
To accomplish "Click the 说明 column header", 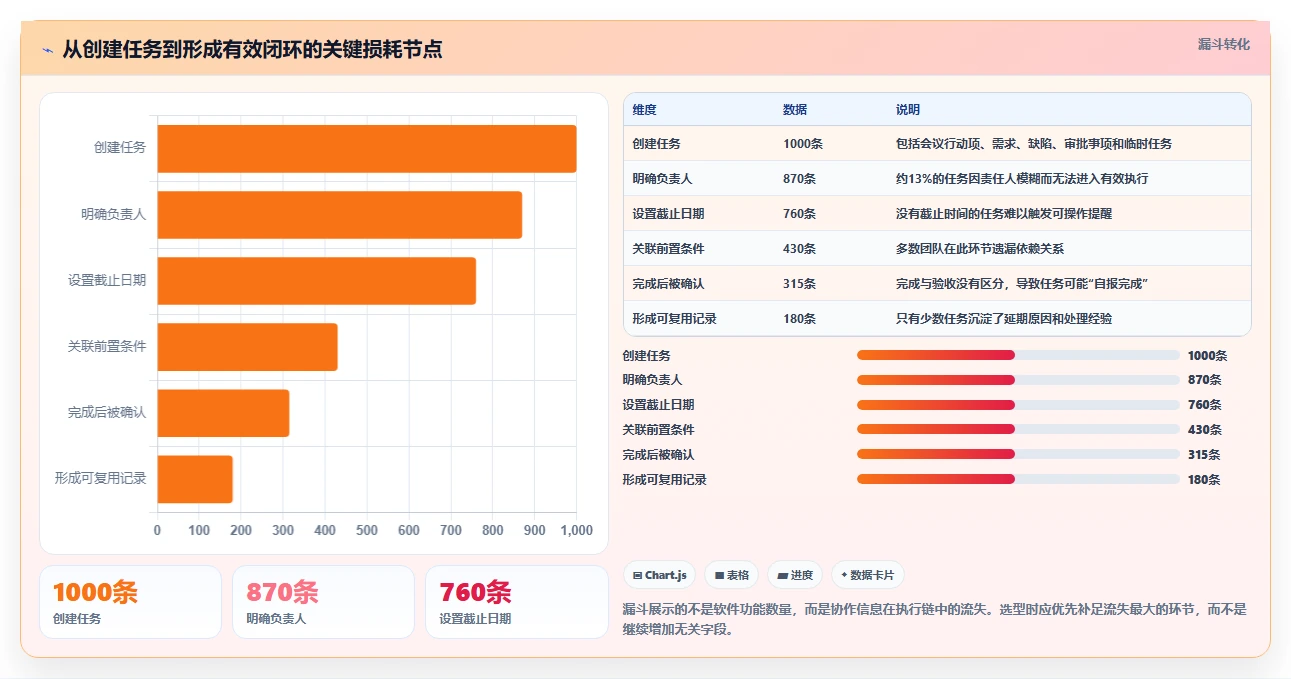I will pos(908,109).
